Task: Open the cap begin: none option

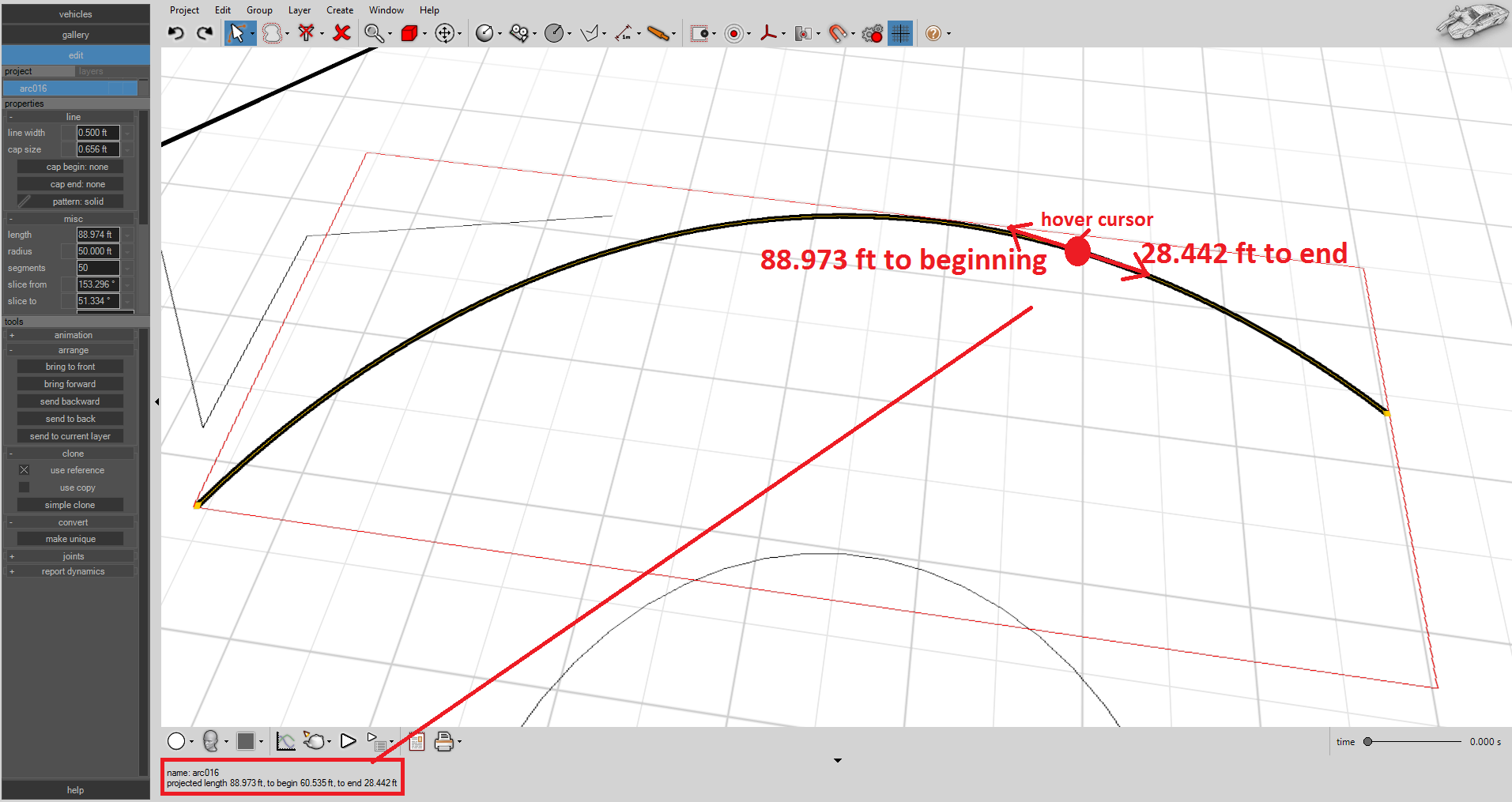Action: (x=70, y=167)
